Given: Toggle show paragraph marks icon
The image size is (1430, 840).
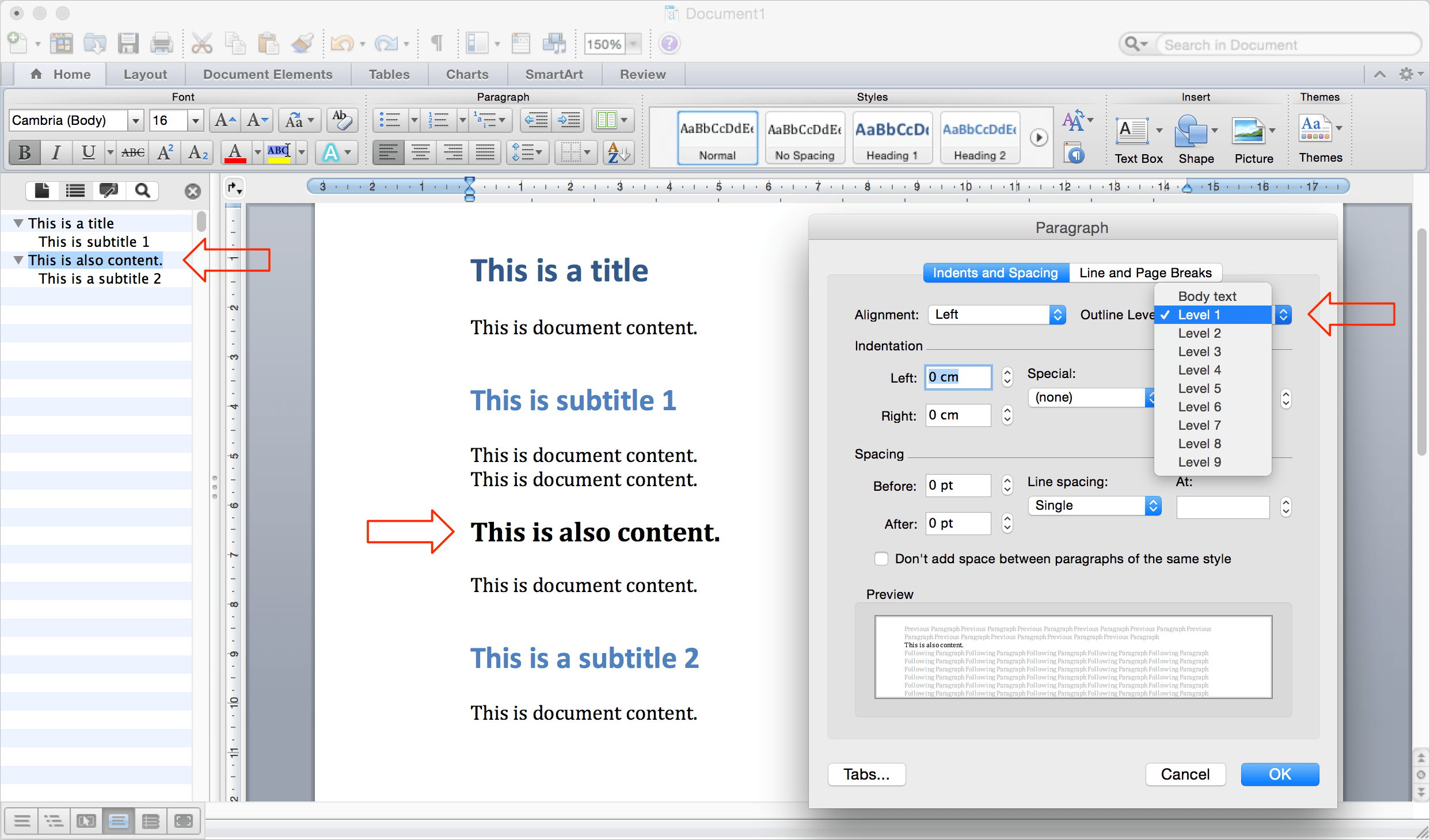Looking at the screenshot, I should [x=437, y=44].
